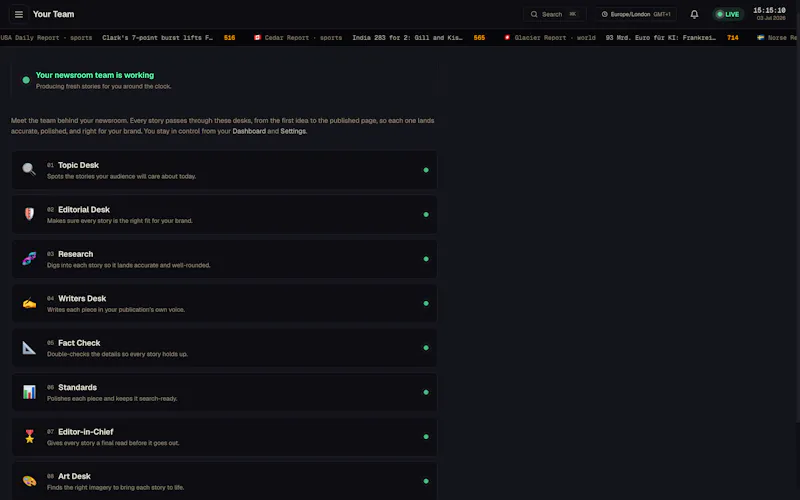
Task: Click the green status dot on Editorial Desk
Action: pos(426,214)
